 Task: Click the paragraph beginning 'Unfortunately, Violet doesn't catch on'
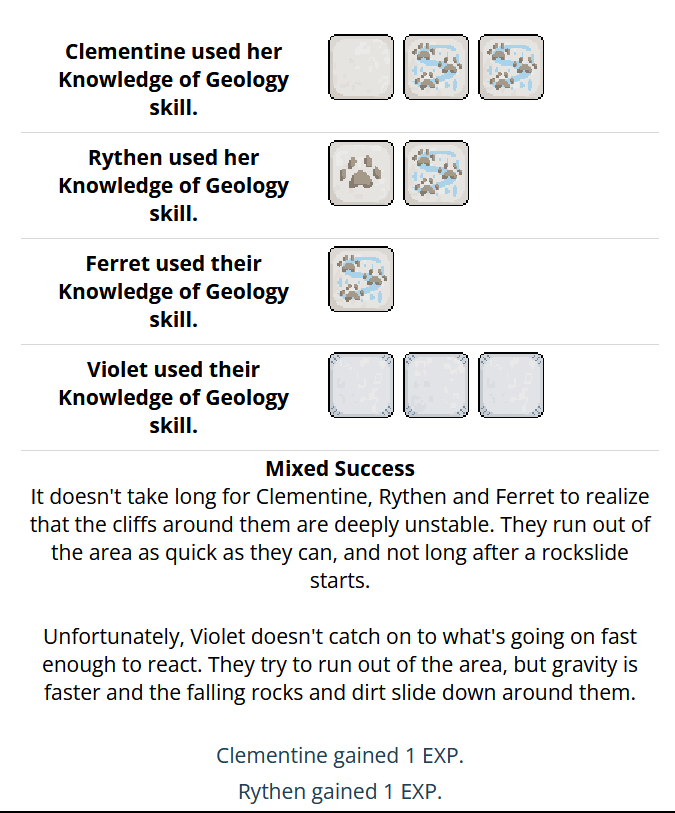click(x=340, y=664)
